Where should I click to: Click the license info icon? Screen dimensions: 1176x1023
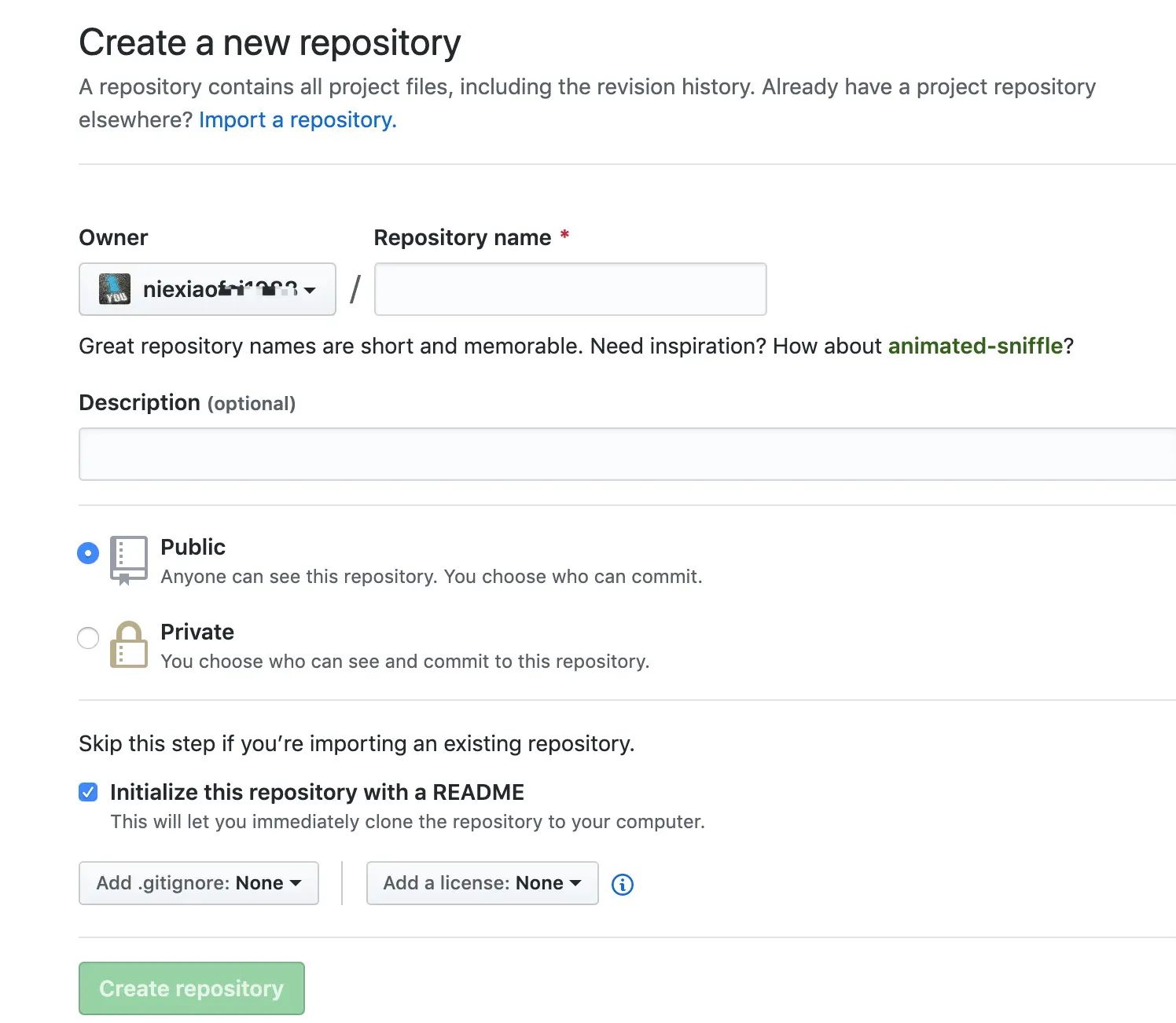[x=622, y=884]
